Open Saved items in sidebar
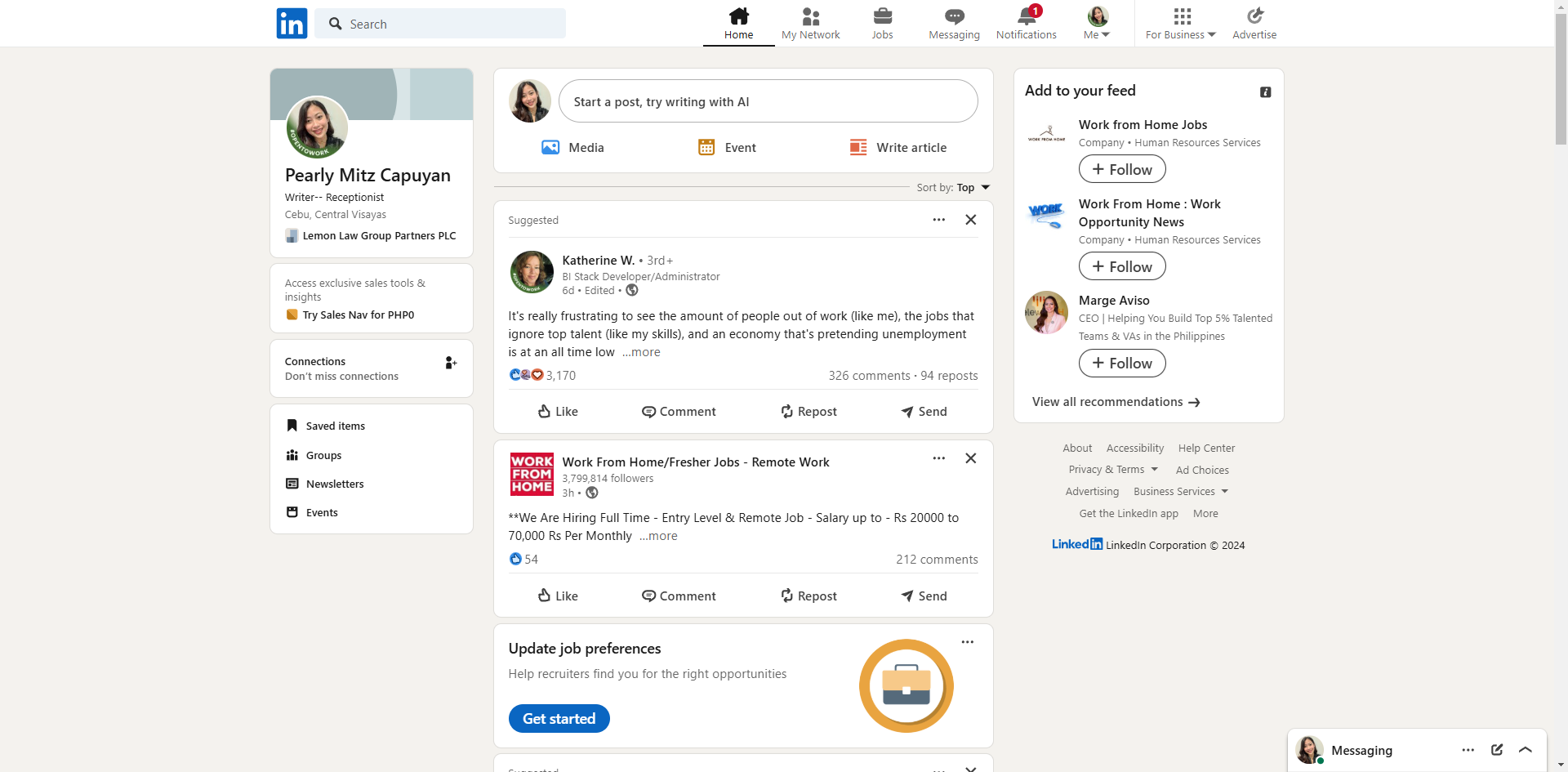Screen dimensions: 1568x772 [335, 426]
